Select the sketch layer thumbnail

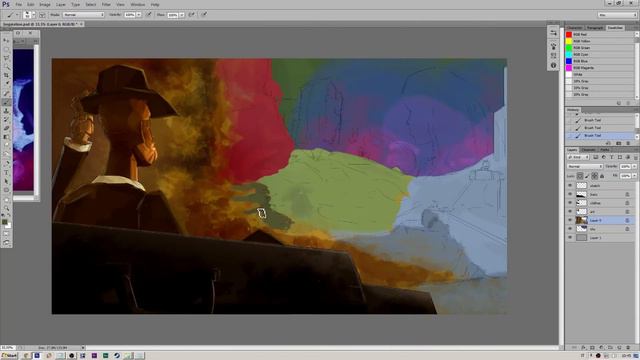coord(581,186)
